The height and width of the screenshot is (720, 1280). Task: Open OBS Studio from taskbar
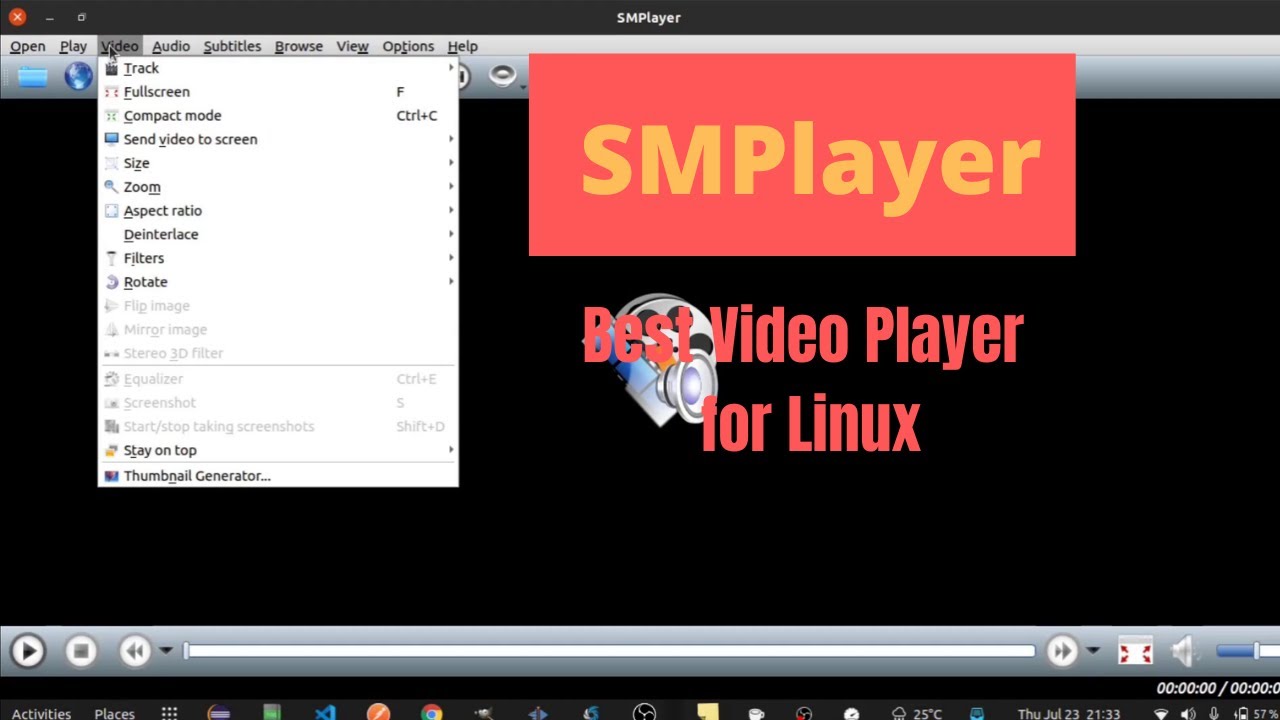pos(645,712)
